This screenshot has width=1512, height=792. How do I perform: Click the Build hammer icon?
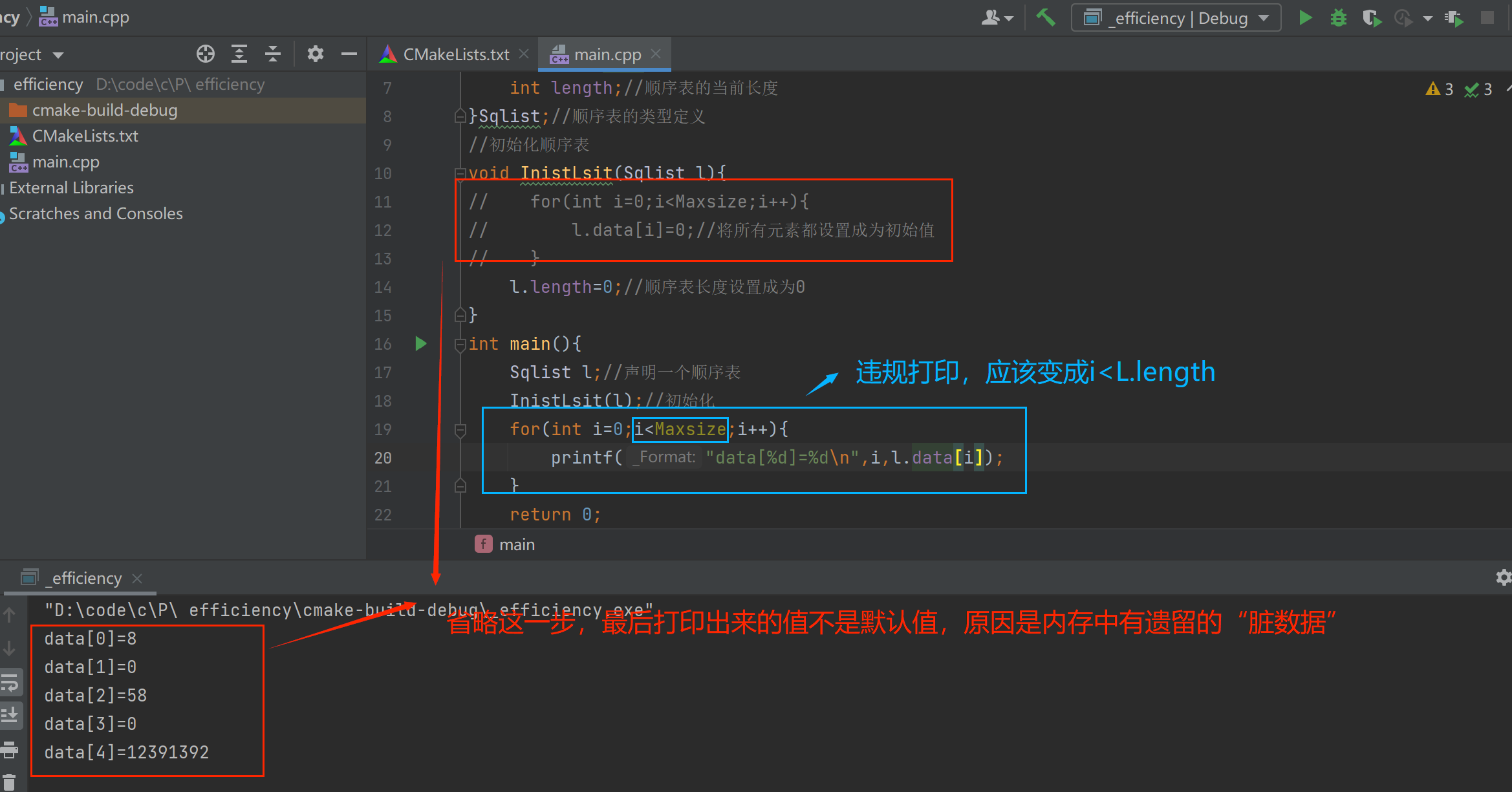click(1045, 17)
